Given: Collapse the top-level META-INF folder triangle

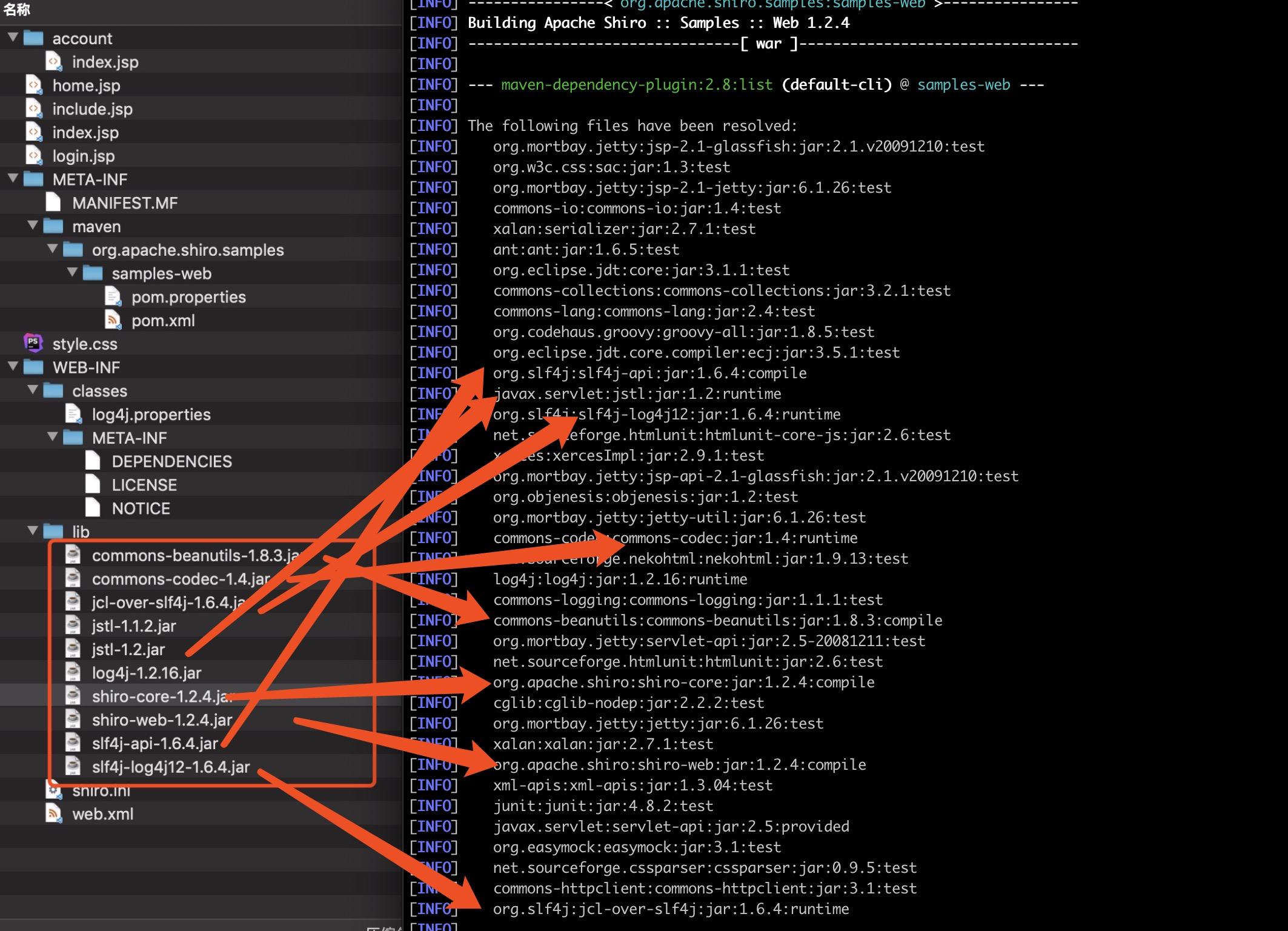Looking at the screenshot, I should [x=13, y=179].
